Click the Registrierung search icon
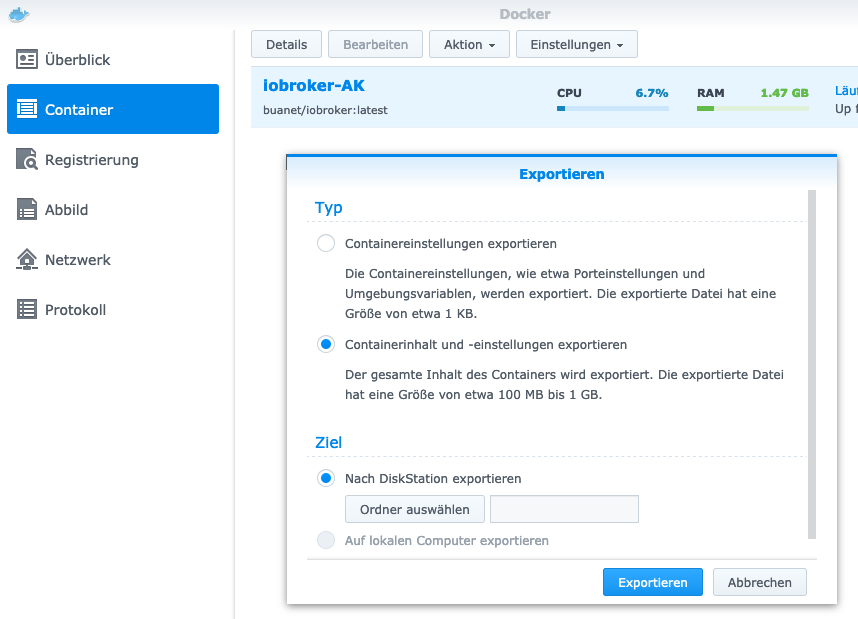 (x=27, y=160)
